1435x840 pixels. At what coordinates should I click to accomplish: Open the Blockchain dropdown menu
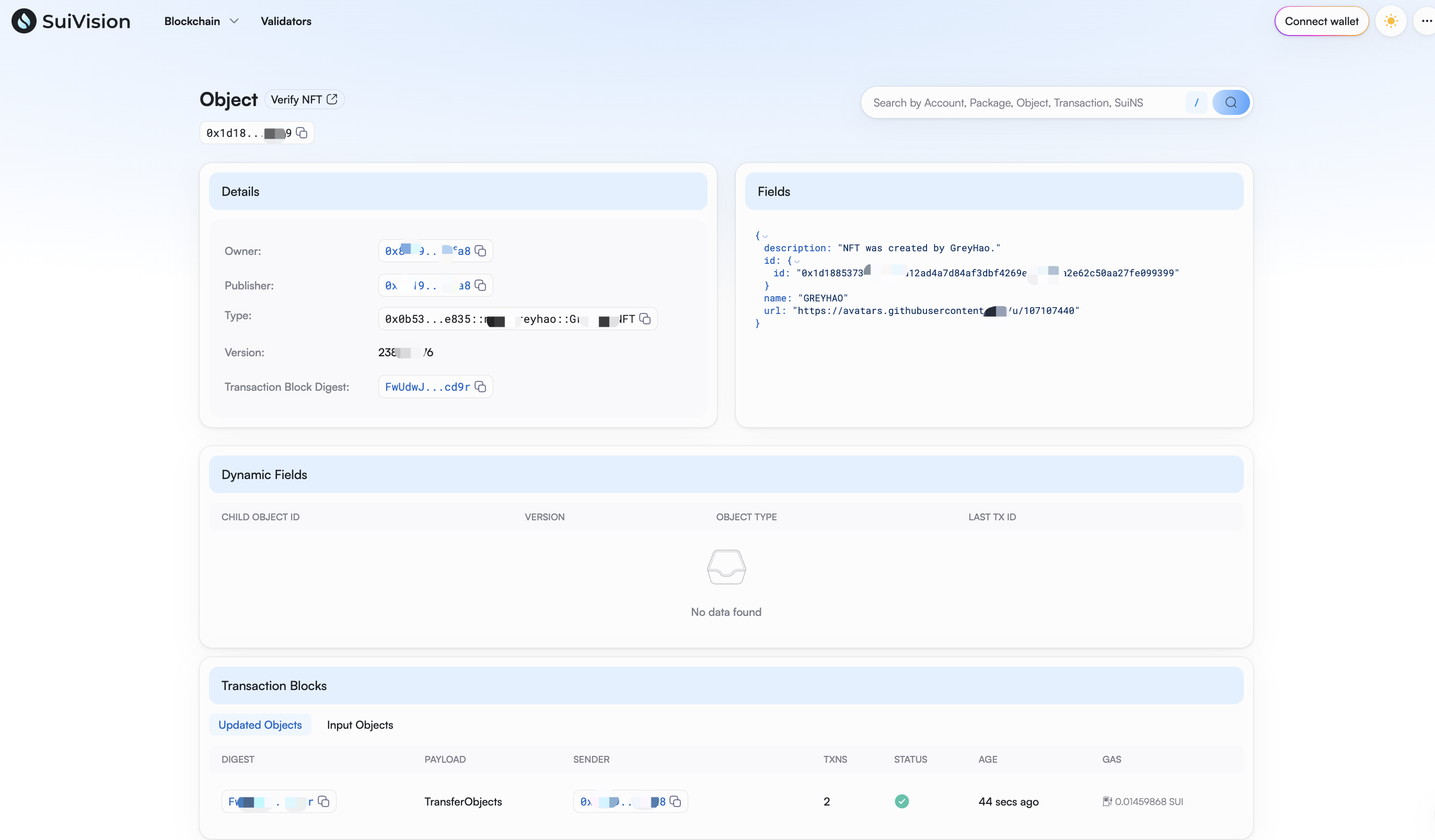point(201,21)
